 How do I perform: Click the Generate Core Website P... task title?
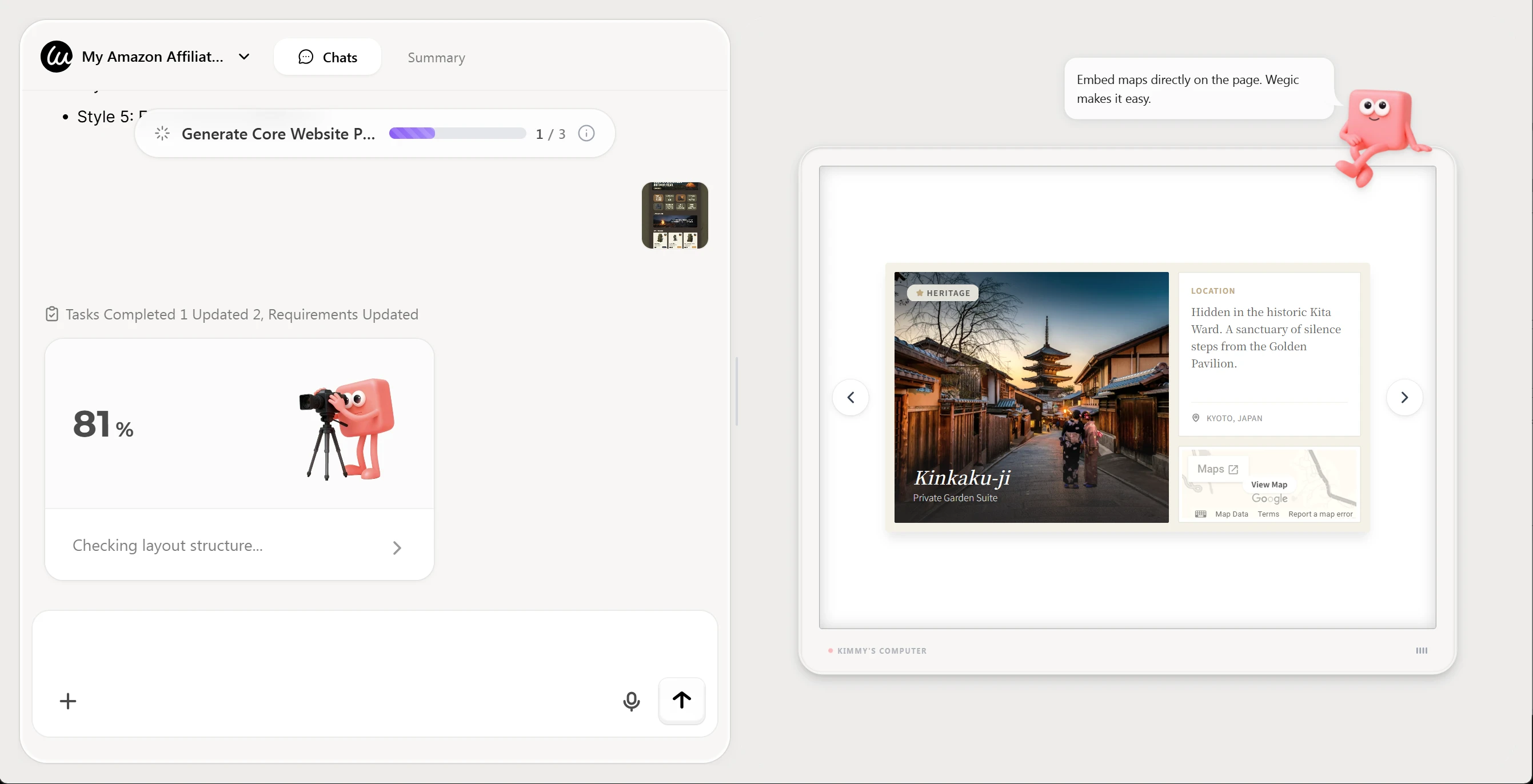[x=278, y=134]
